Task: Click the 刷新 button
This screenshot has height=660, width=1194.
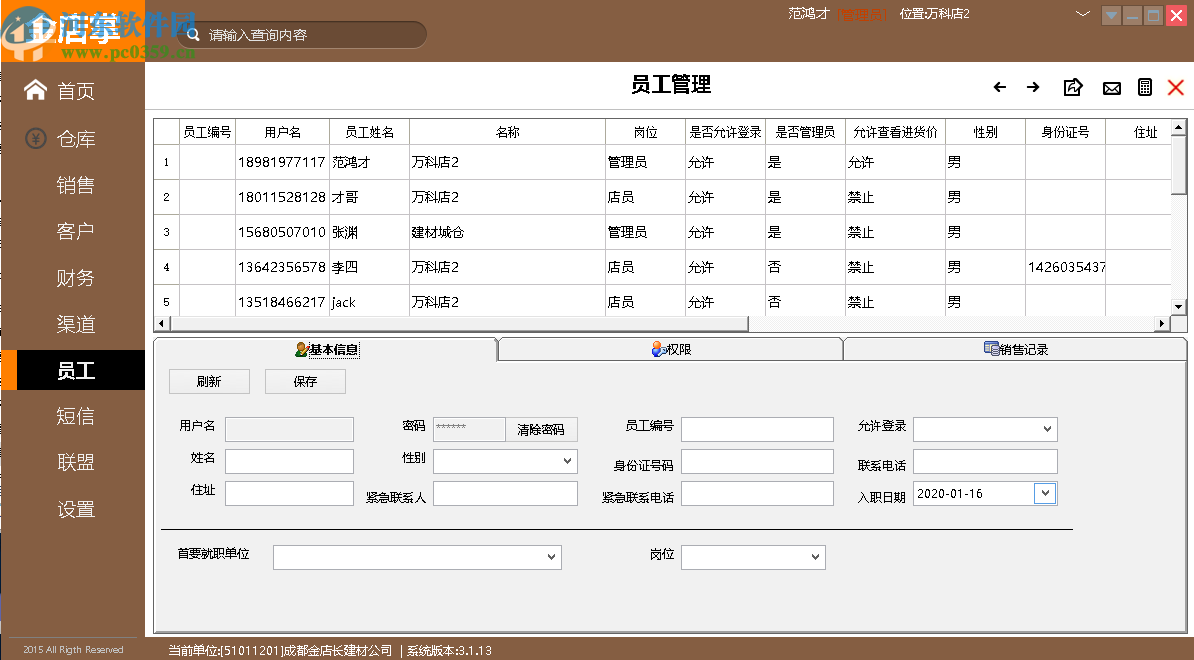Action: 209,381
